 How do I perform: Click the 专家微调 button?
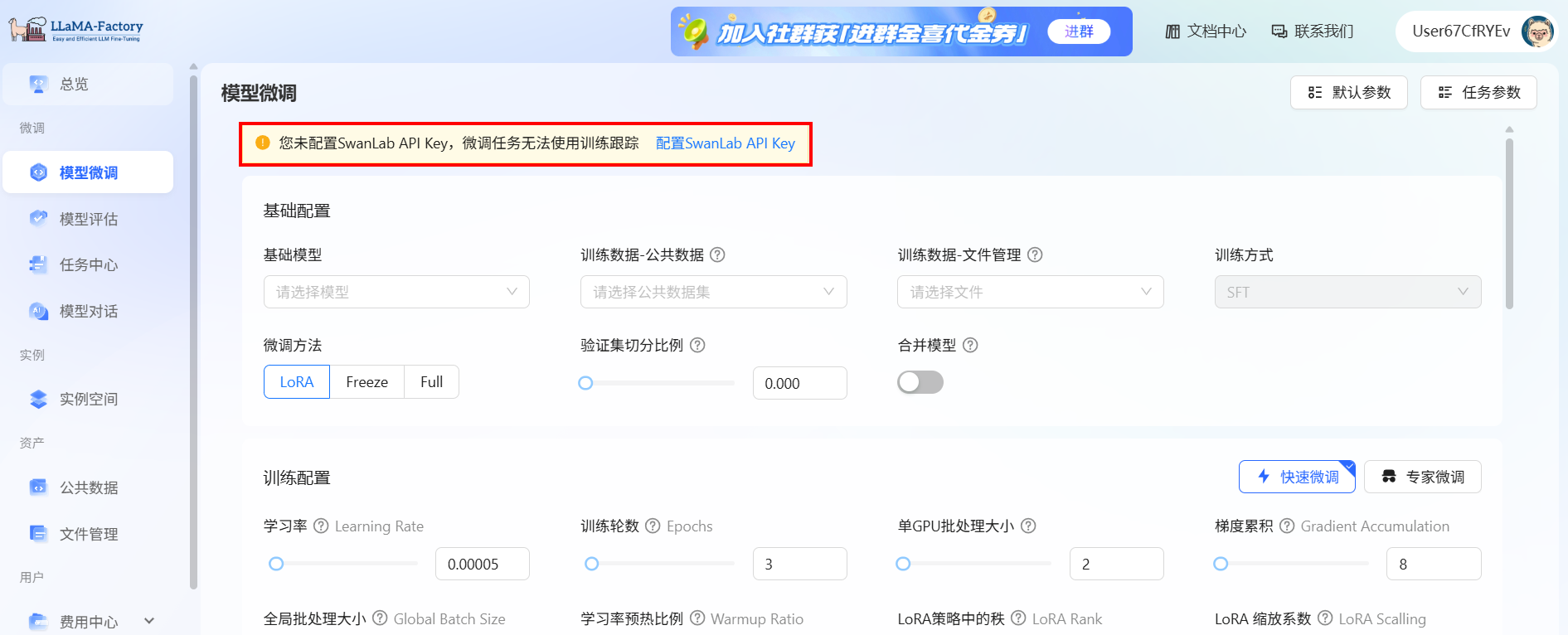coord(1422,477)
